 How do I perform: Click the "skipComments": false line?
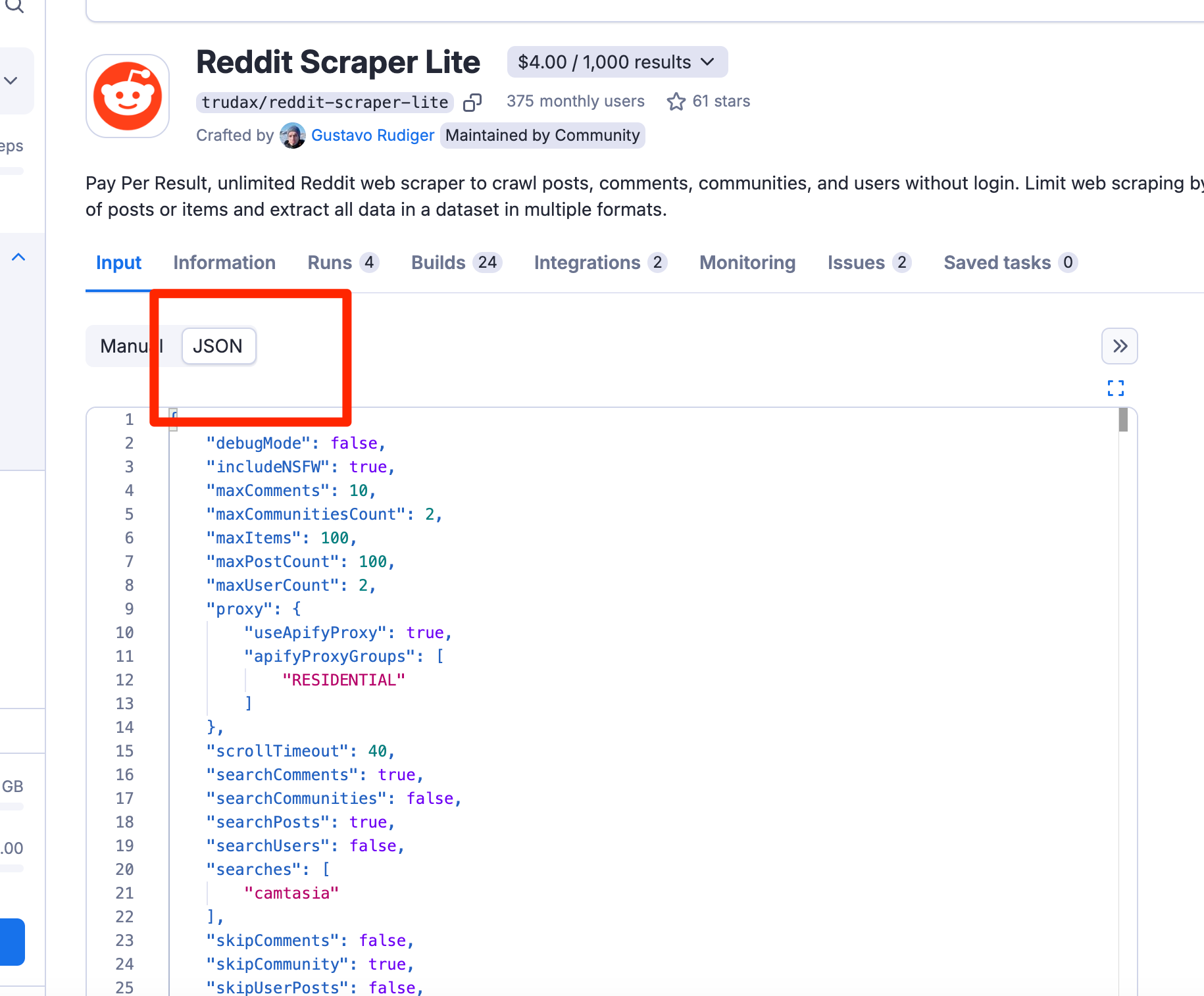[310, 941]
